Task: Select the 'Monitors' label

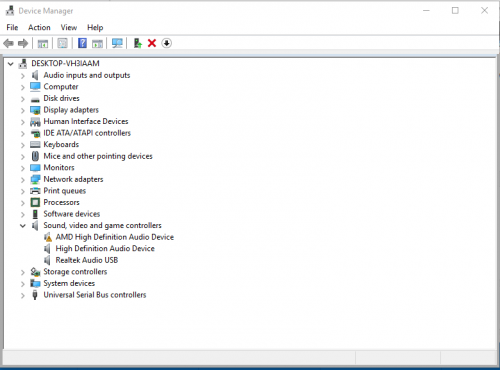Action: [x=59, y=168]
